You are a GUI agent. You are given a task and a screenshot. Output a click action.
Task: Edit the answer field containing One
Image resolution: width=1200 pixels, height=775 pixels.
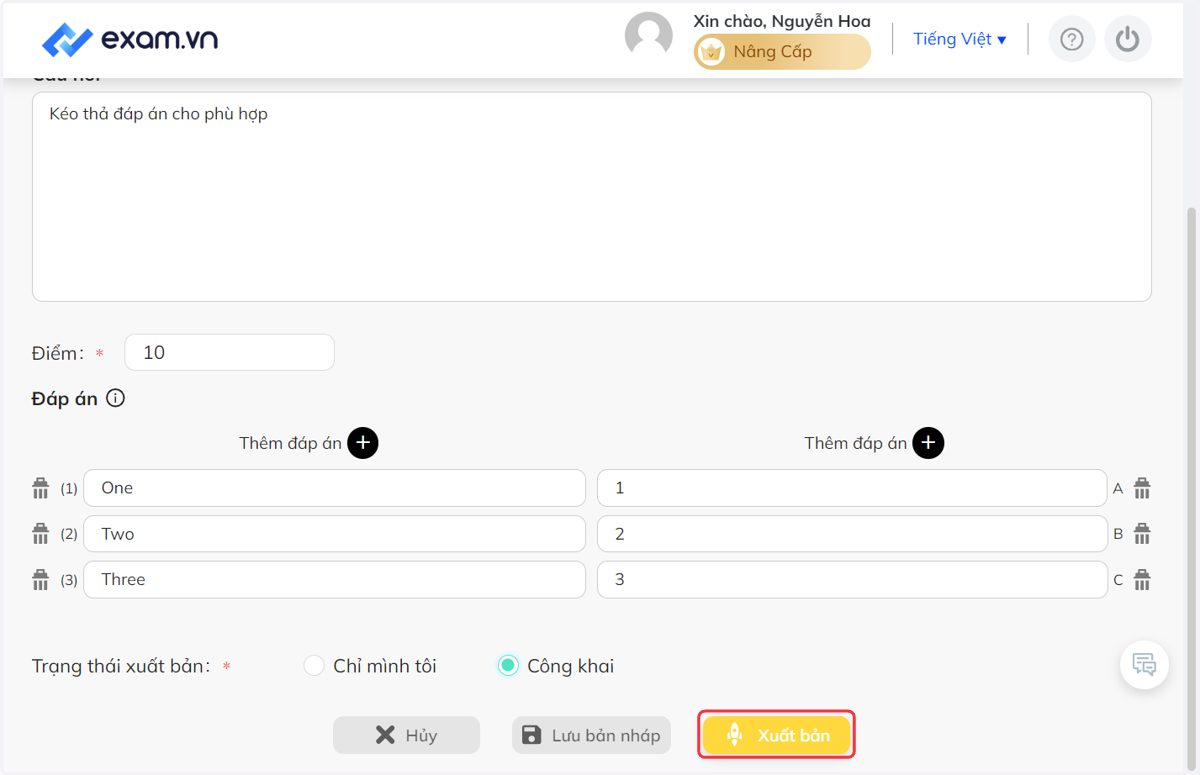click(335, 488)
